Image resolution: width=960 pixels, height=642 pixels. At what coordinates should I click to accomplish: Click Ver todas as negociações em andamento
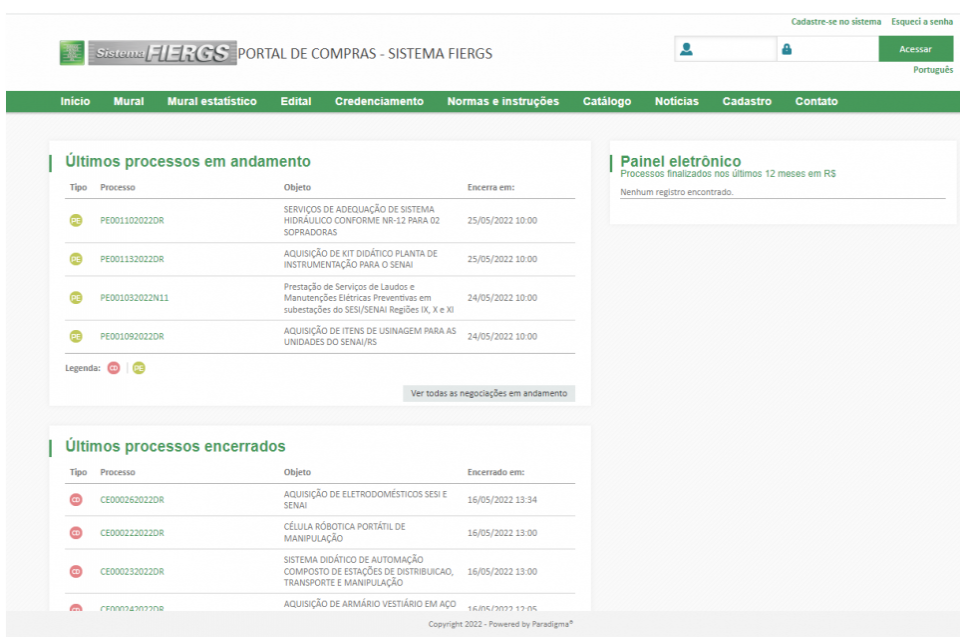click(489, 393)
